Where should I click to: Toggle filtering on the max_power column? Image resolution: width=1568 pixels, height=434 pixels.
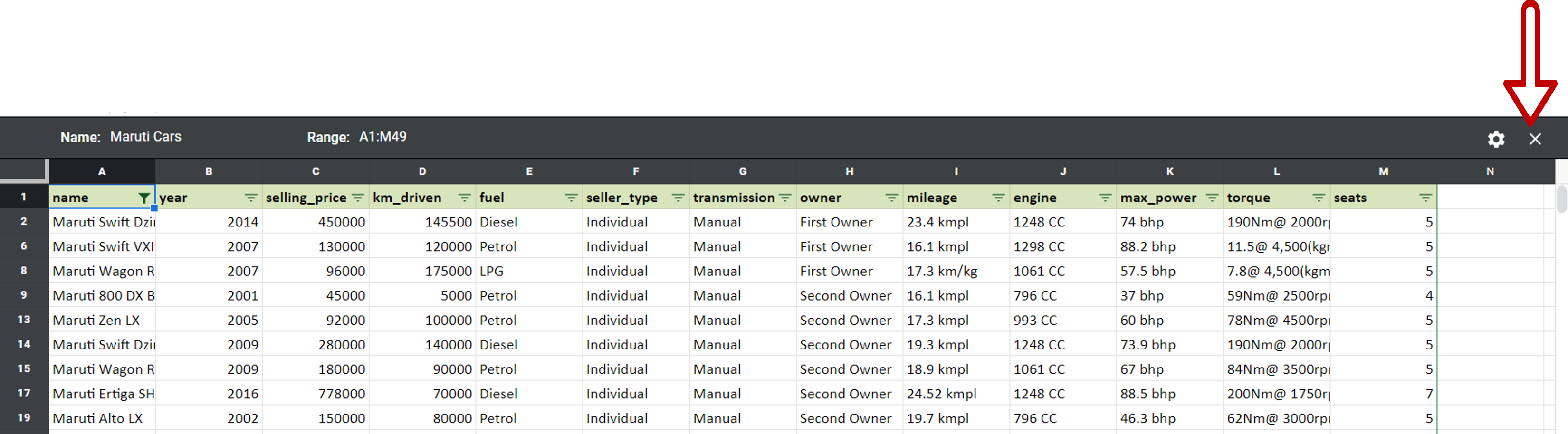click(1212, 197)
